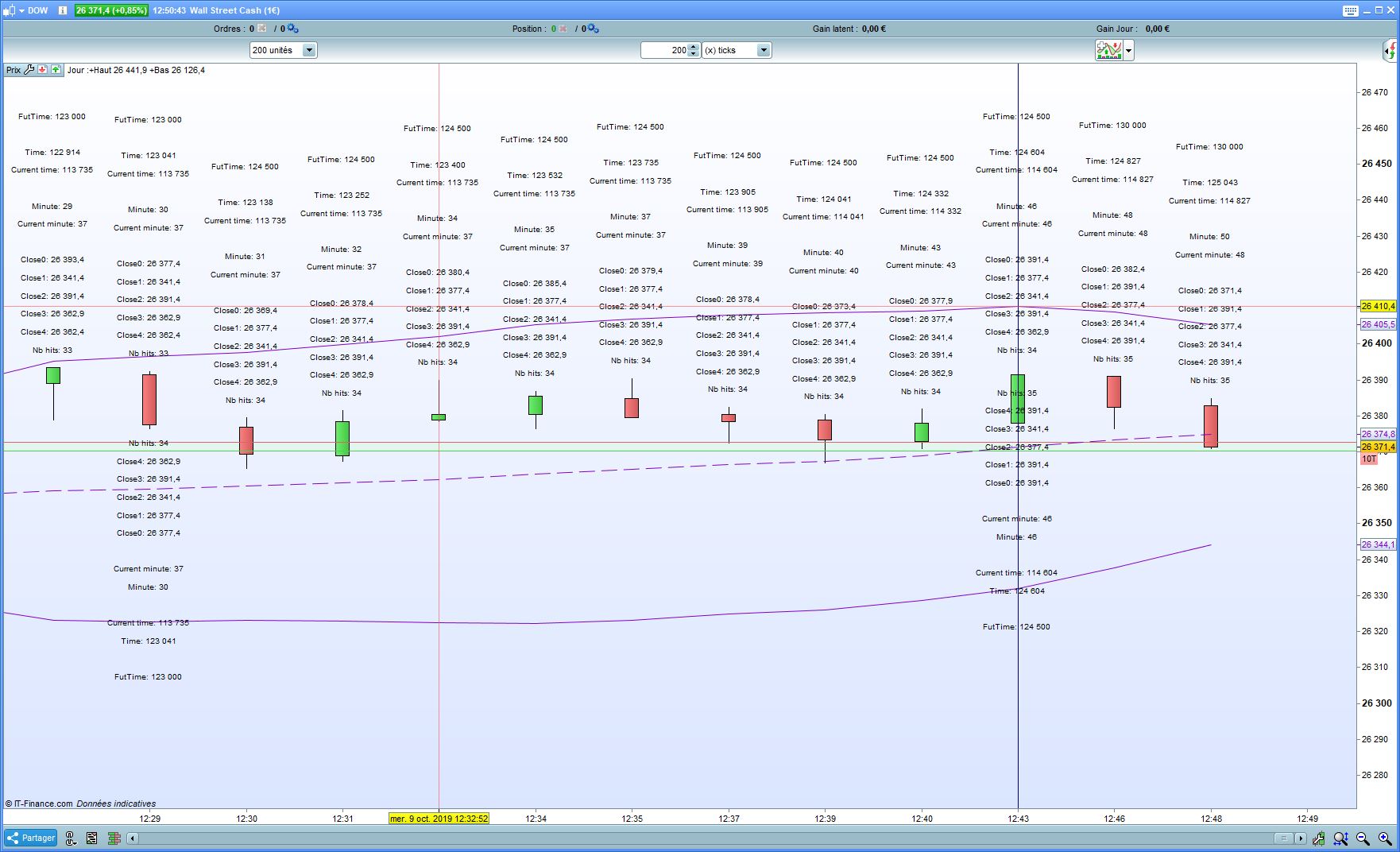Viewport: 1400px width, 852px height.
Task: Zoom in the chart
Action: (x=1385, y=838)
